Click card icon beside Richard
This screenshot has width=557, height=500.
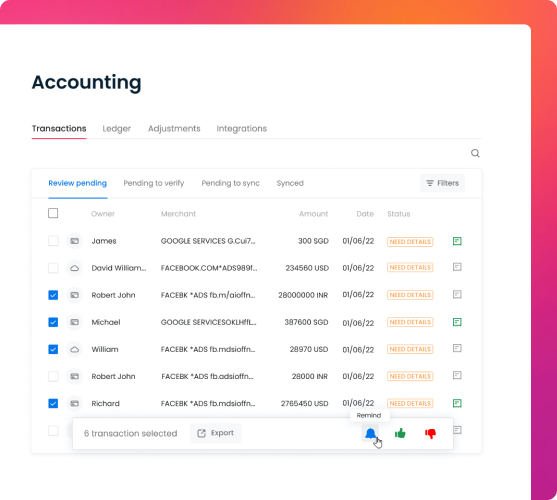(x=74, y=403)
